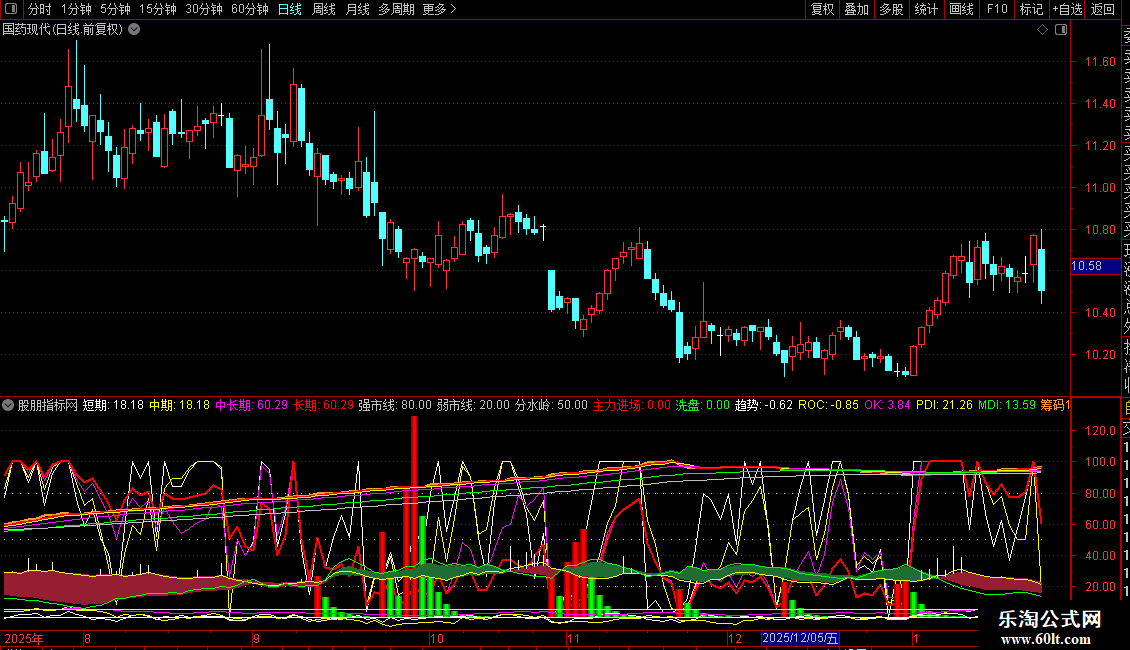Expand the 国药现代 chart title dropdown
Viewport: 1130px width, 650px height.
134,29
